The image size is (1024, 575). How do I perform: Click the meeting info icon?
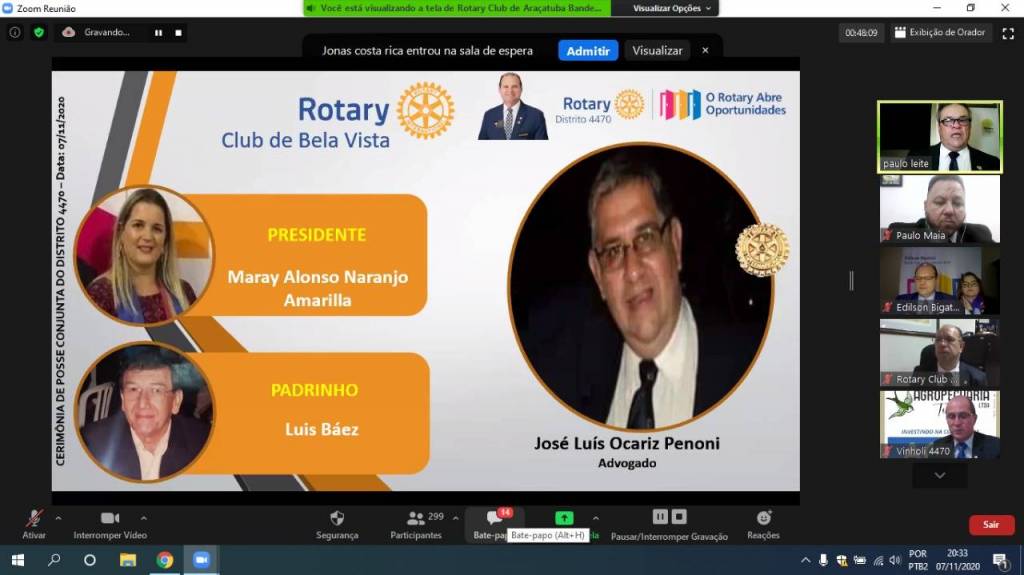pyautogui.click(x=15, y=32)
